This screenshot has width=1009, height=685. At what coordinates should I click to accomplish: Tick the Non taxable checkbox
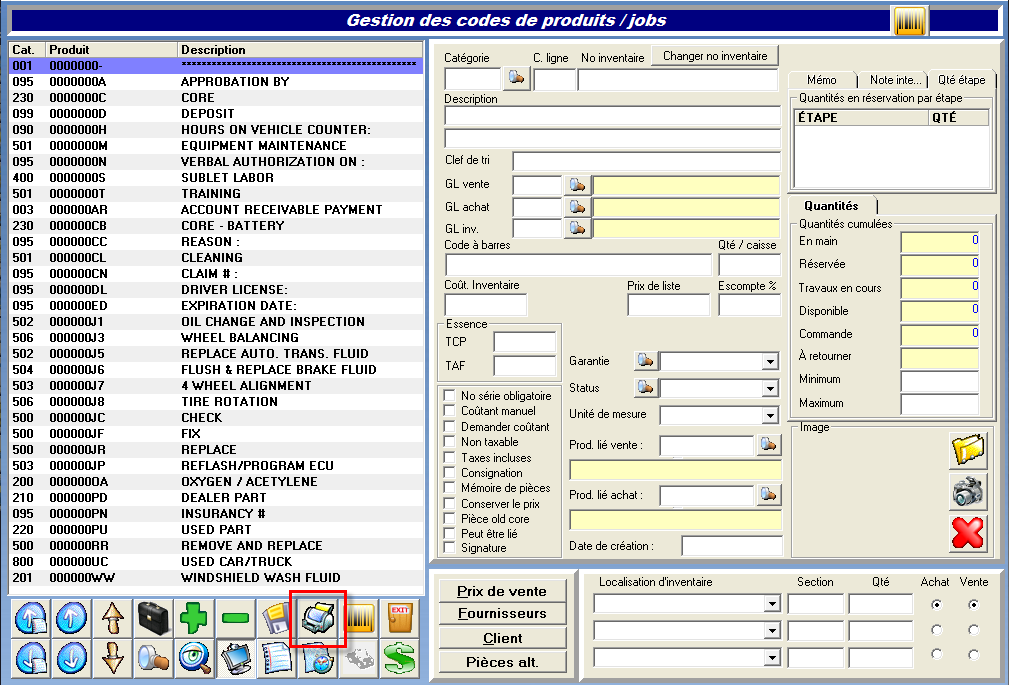click(450, 442)
